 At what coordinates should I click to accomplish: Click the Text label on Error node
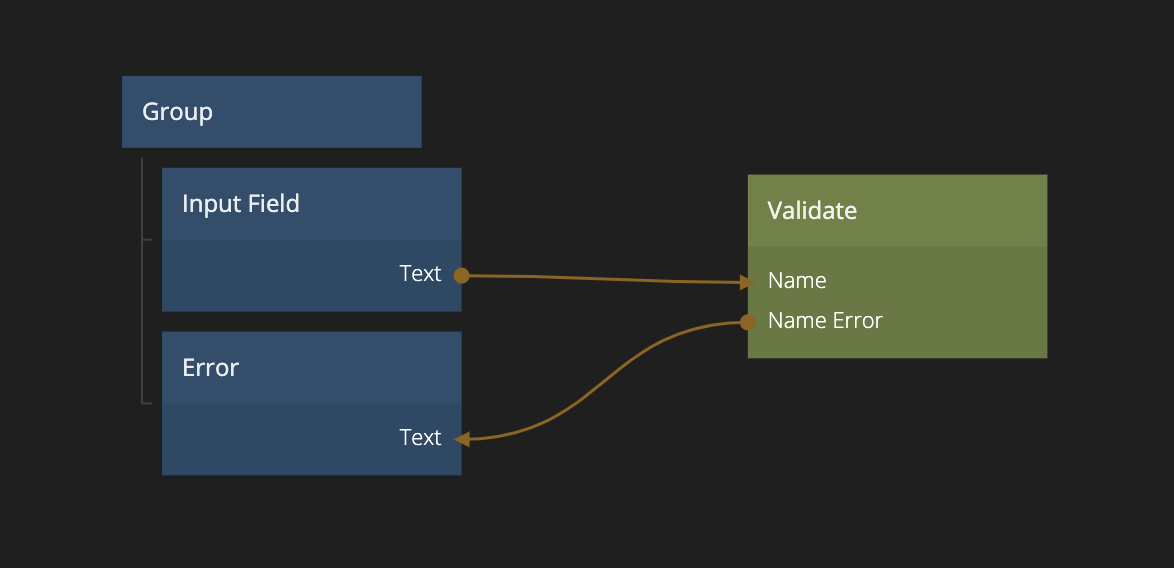click(x=420, y=438)
